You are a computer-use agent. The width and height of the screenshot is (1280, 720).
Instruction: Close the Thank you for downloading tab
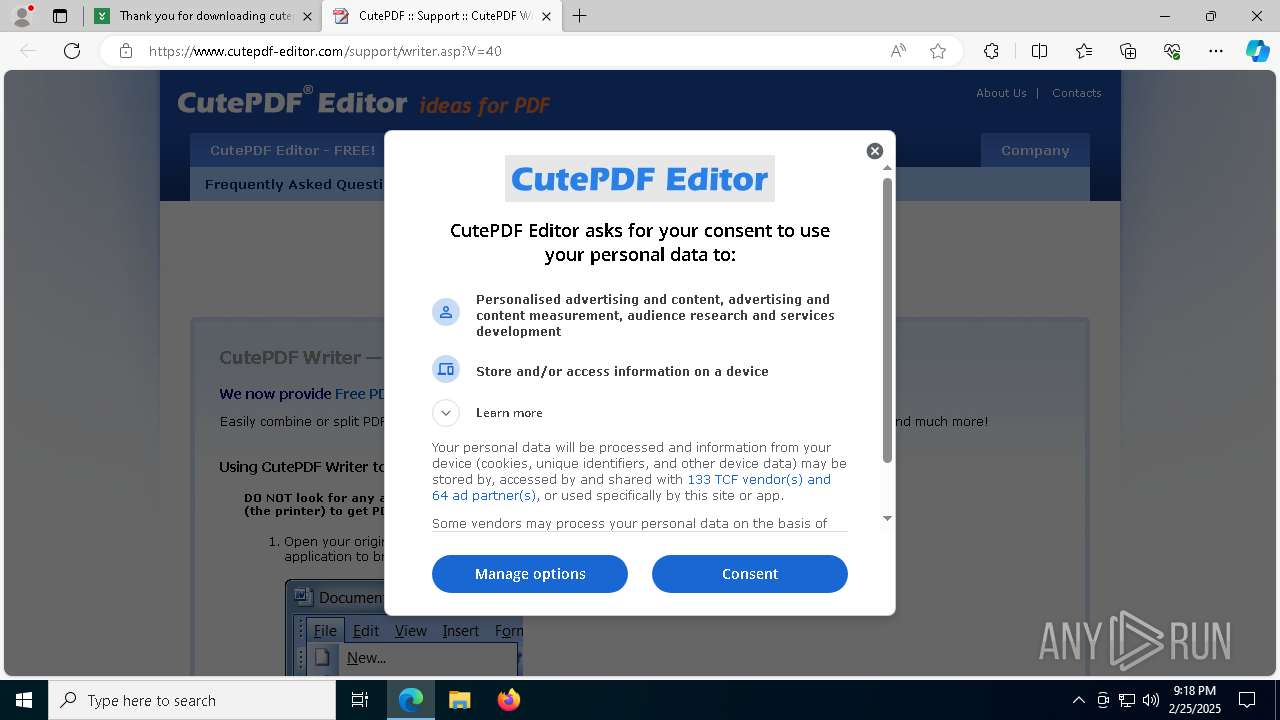[307, 16]
